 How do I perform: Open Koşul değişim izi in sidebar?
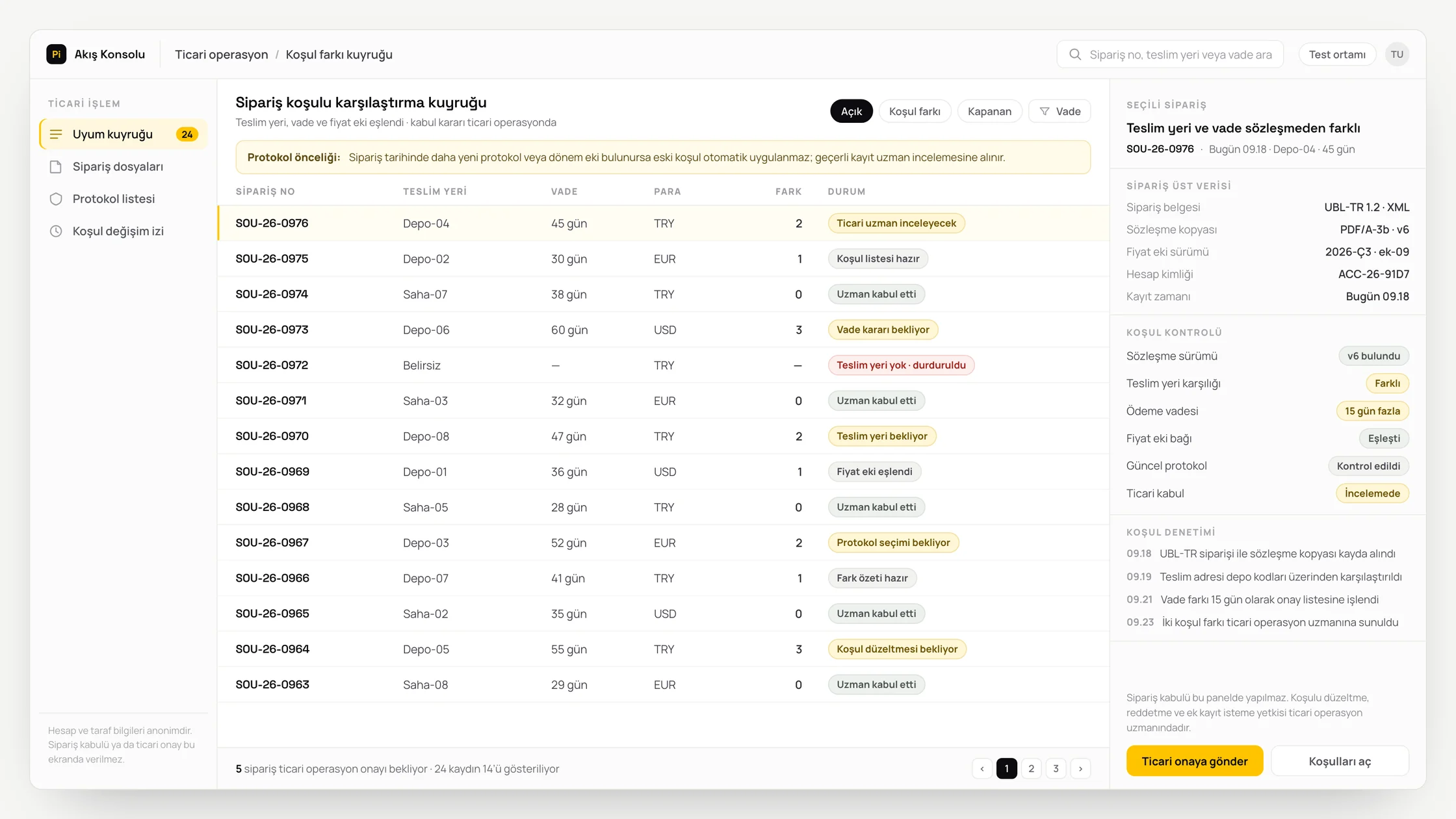(123, 231)
